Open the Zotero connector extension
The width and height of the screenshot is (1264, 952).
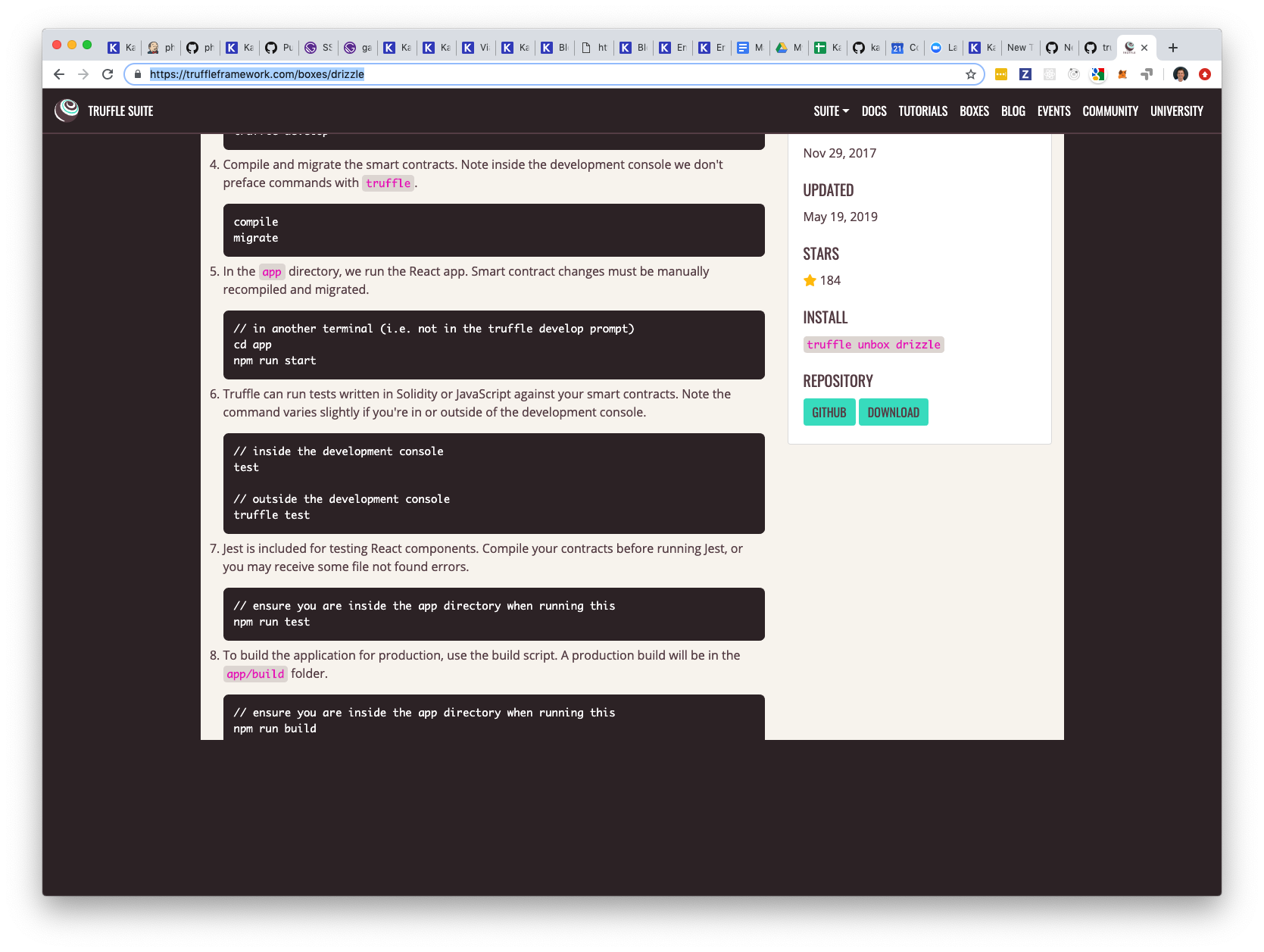(x=1025, y=74)
